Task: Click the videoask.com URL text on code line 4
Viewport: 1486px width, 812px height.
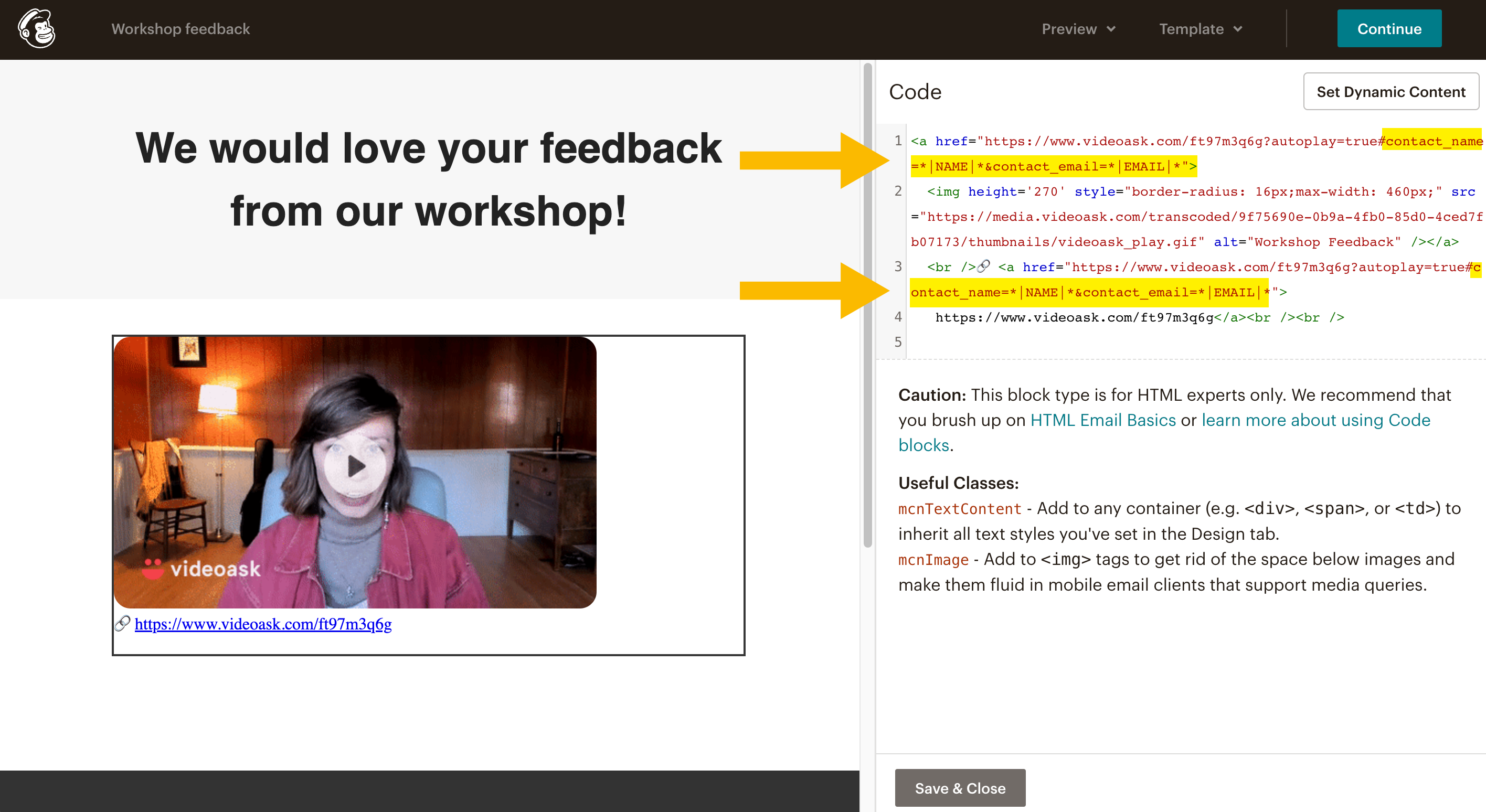Action: [x=1074, y=317]
